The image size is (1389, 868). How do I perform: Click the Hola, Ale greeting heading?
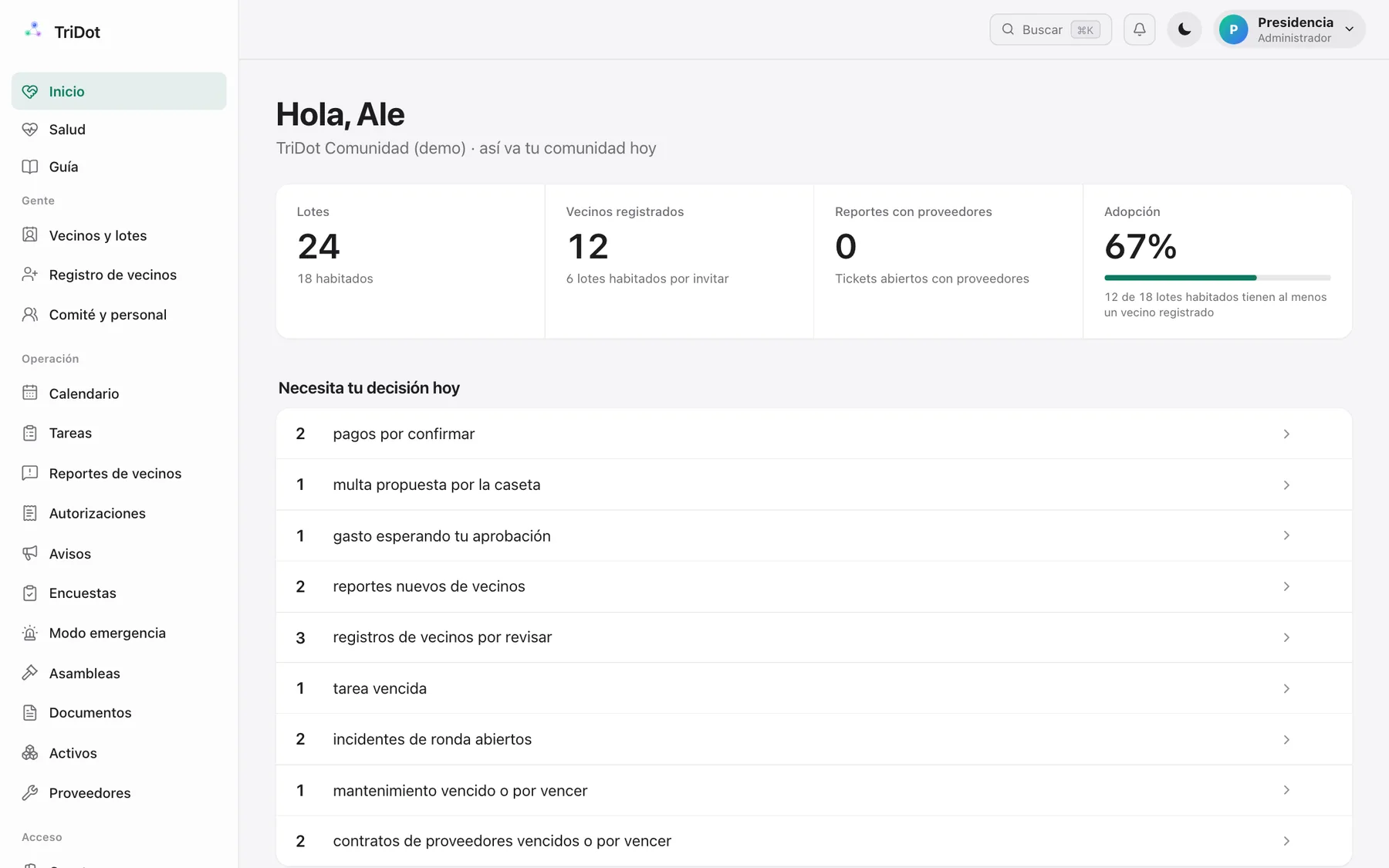(x=340, y=114)
